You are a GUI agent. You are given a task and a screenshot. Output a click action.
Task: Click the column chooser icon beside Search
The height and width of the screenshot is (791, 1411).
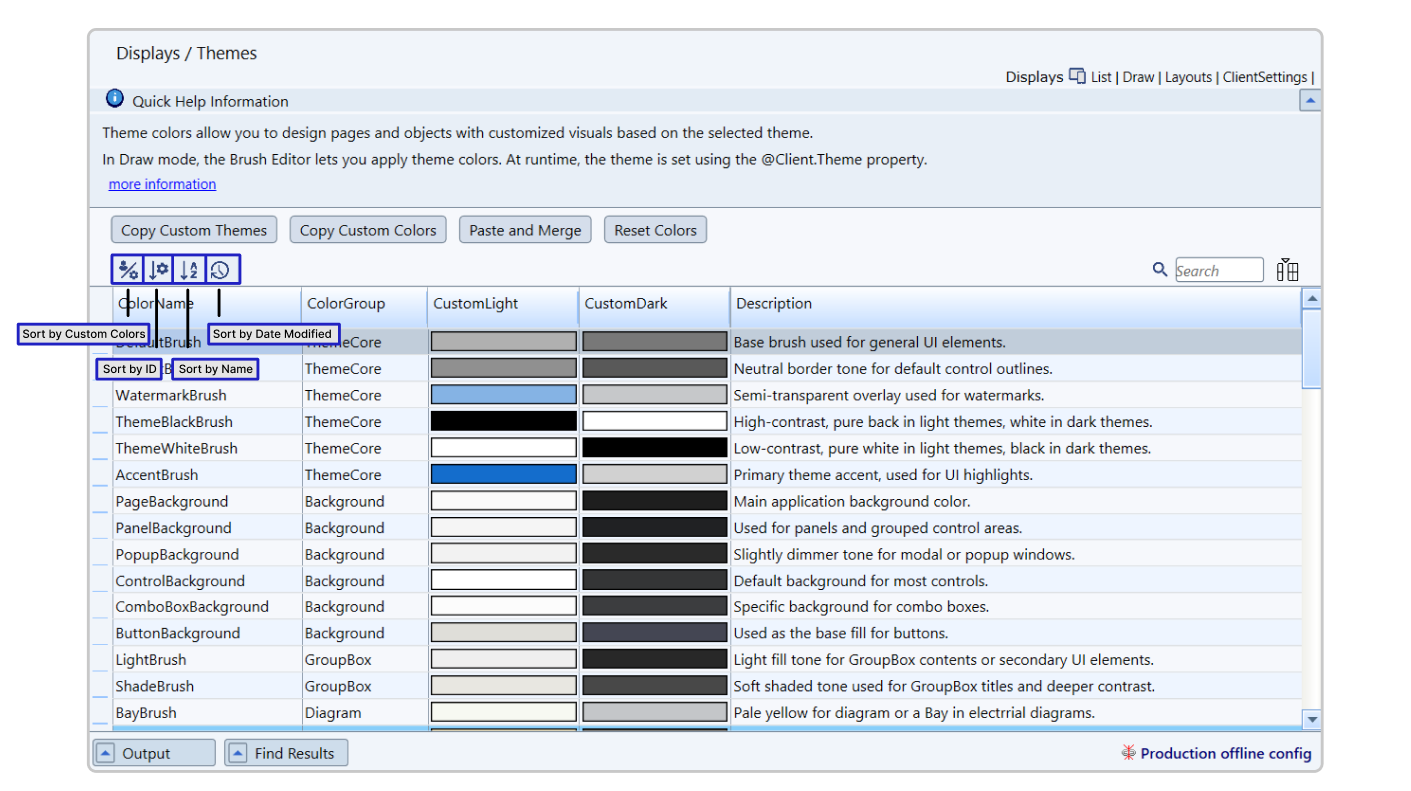[1287, 270]
